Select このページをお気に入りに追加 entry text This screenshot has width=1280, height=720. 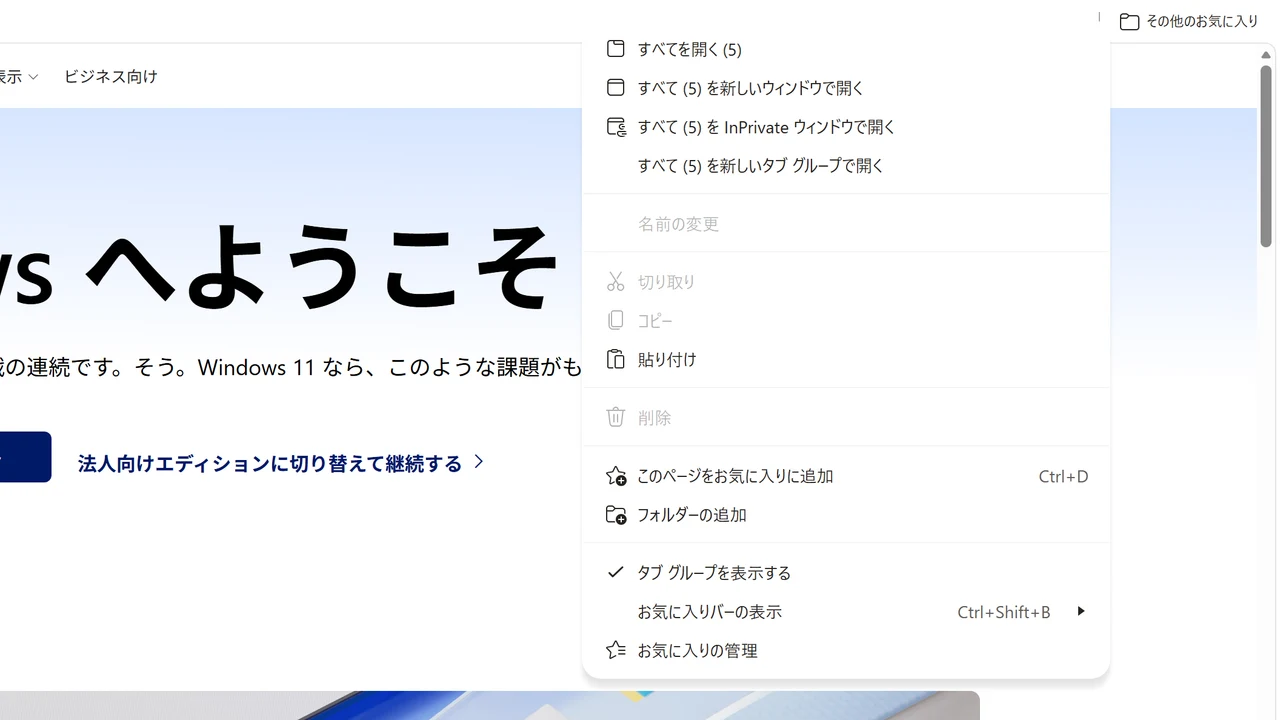735,476
